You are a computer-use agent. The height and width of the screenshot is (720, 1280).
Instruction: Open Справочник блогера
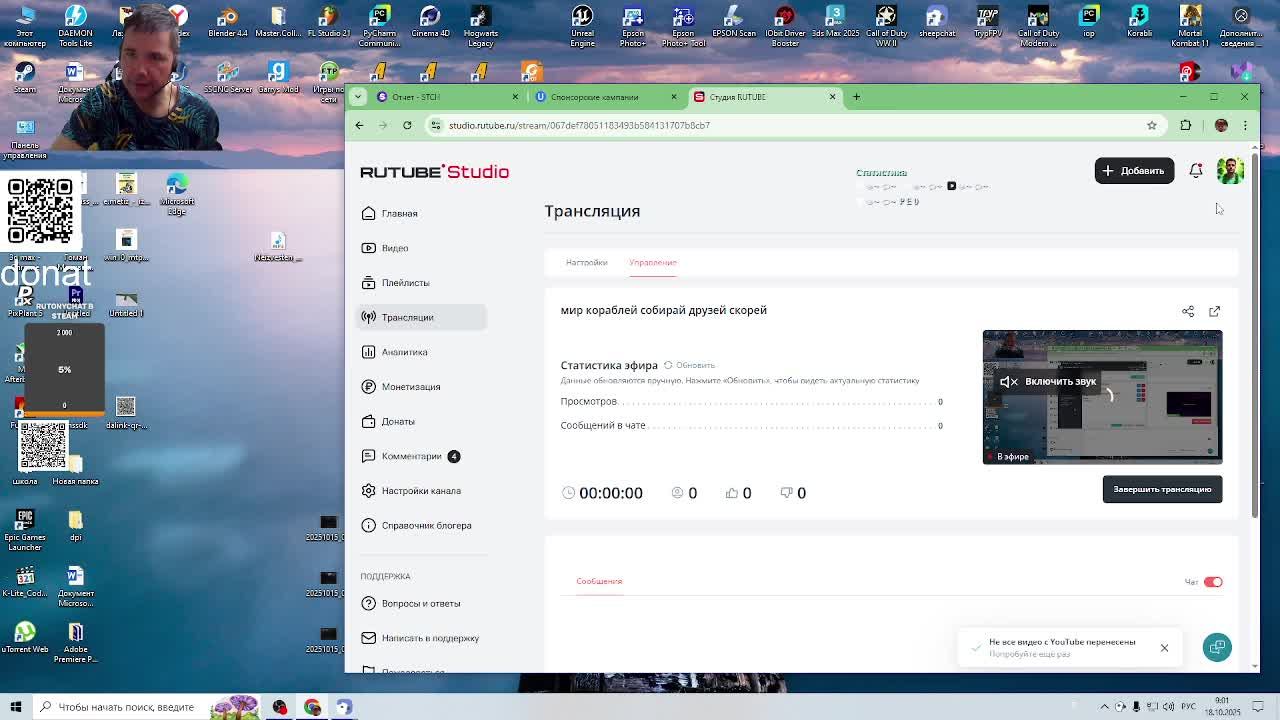coord(416,525)
